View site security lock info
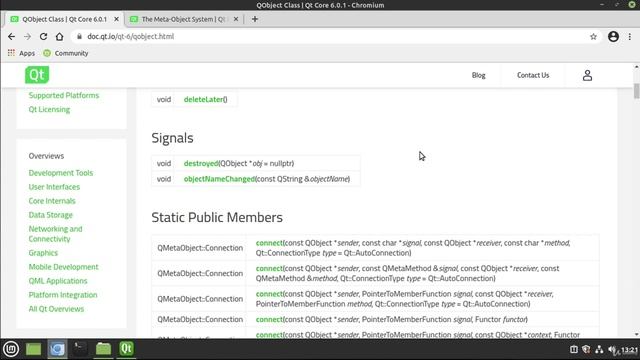Viewport: 640px width, 360px height. 79,36
